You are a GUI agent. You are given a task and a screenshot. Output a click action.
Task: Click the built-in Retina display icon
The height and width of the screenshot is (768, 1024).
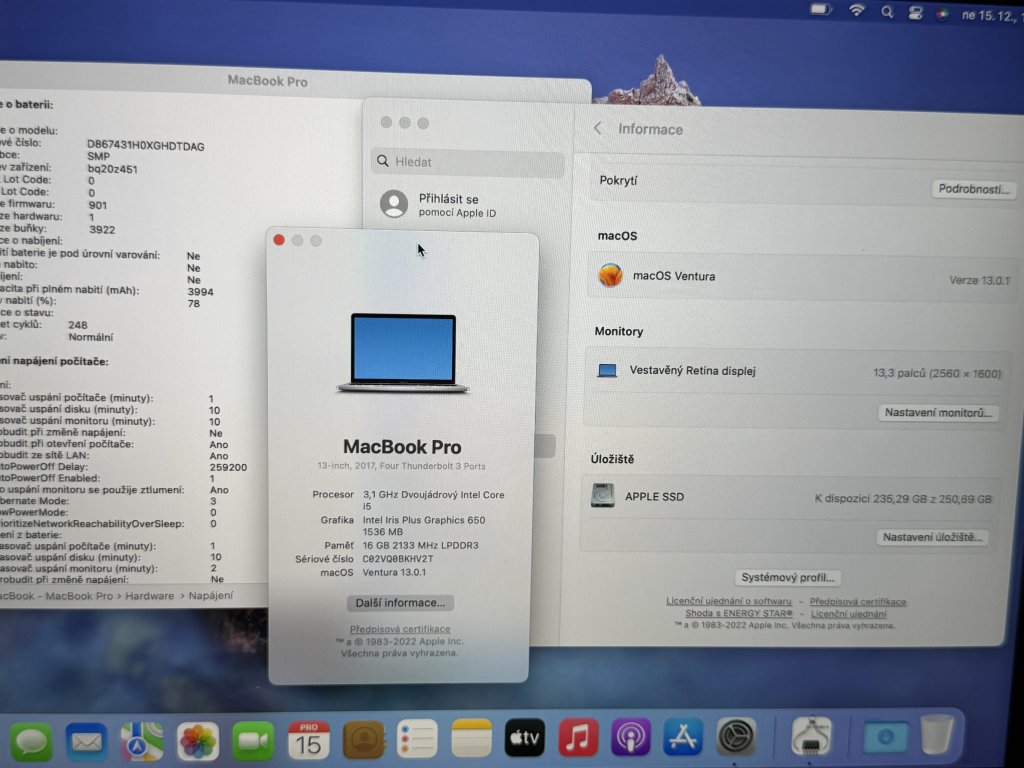click(x=607, y=370)
